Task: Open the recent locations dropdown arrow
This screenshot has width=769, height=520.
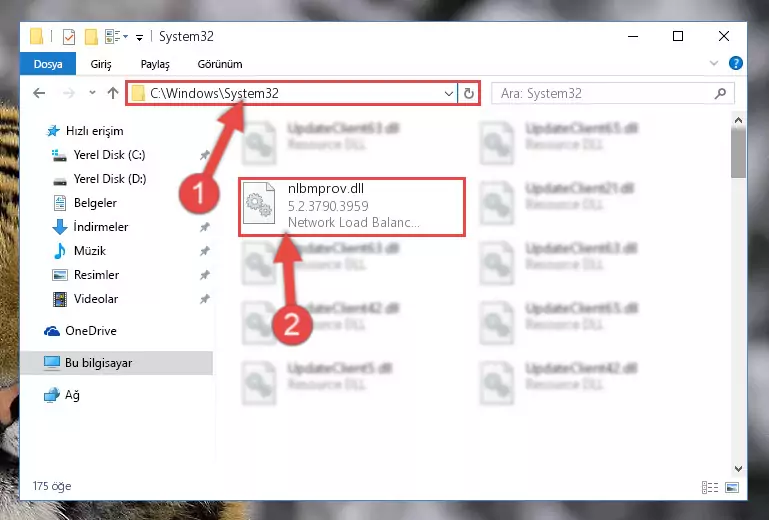Action: (92, 93)
